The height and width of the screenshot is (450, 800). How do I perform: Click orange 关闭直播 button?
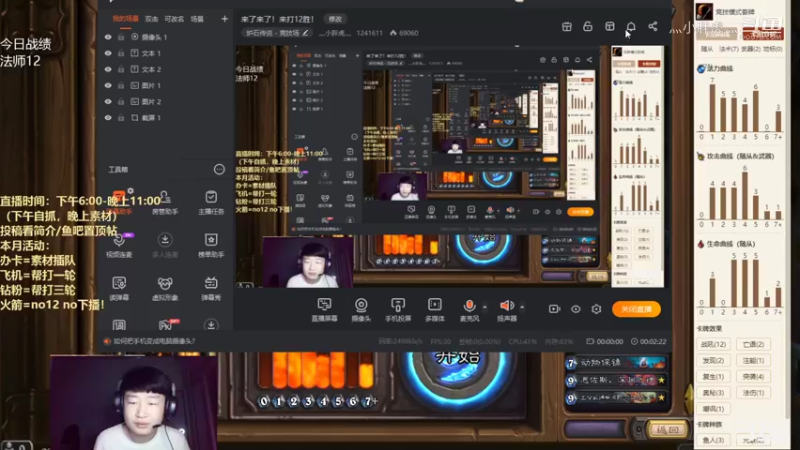(636, 309)
